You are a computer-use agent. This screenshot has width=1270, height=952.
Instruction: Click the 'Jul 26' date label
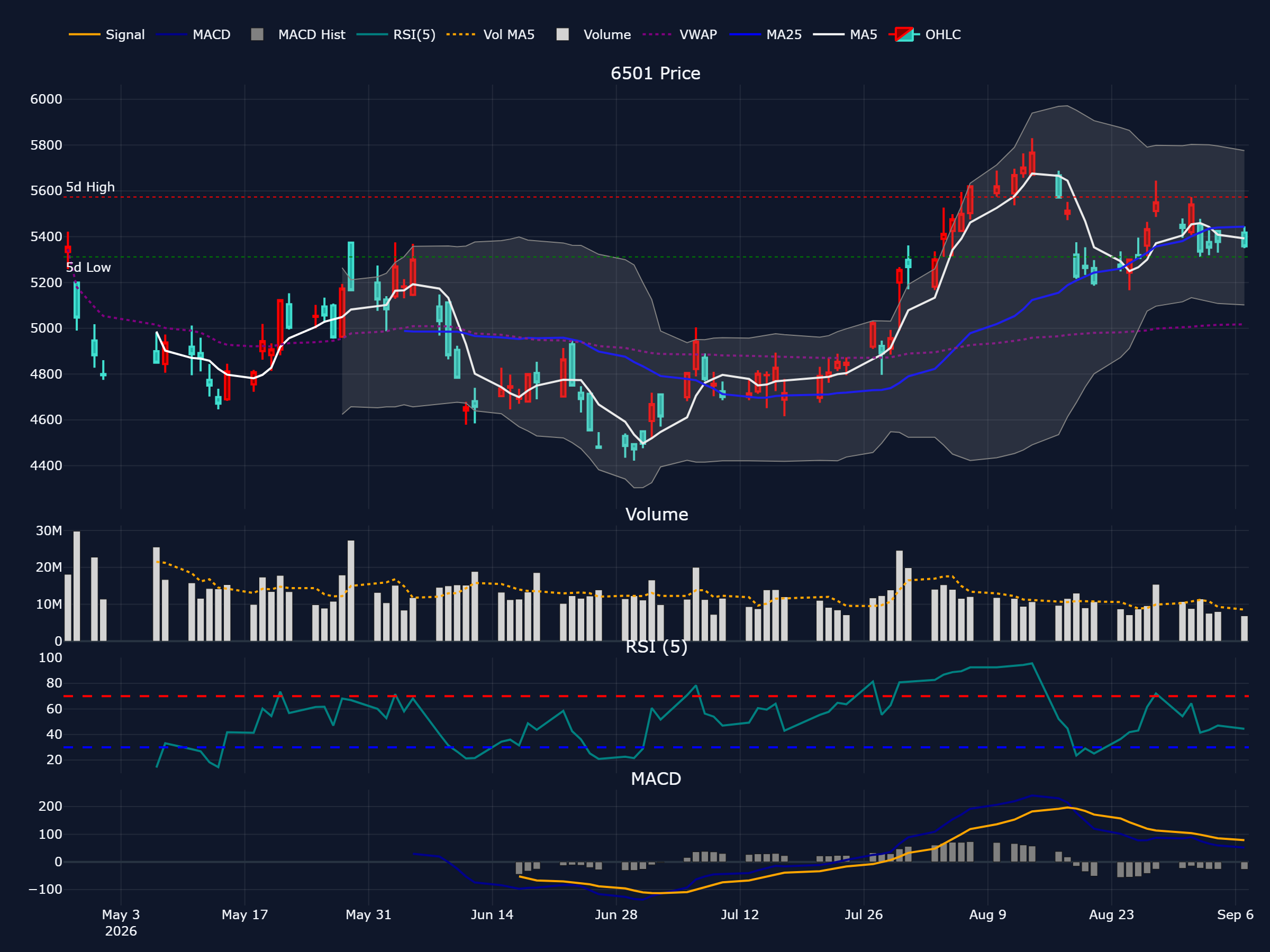[864, 914]
